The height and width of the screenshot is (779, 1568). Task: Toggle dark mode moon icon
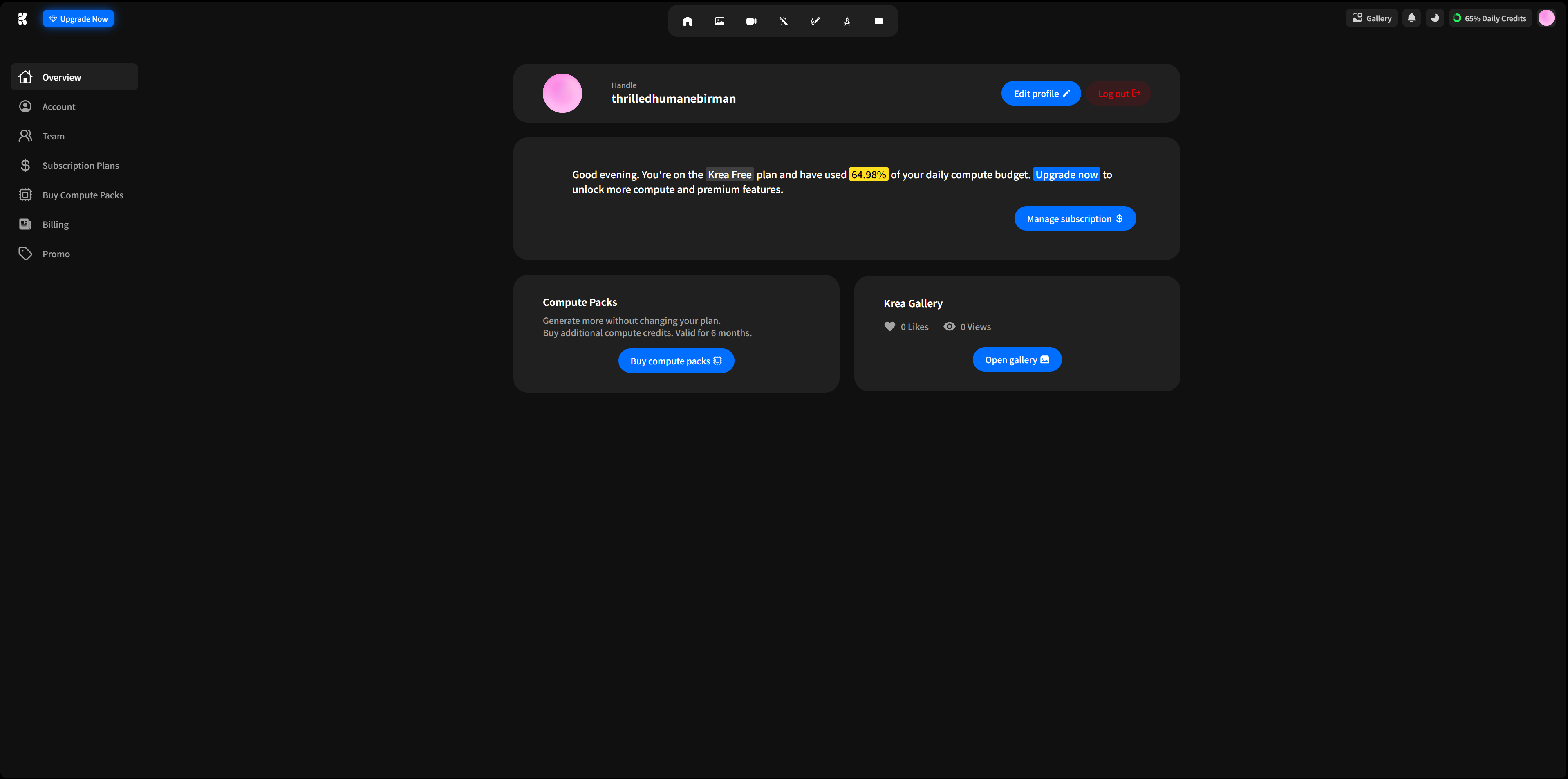point(1435,18)
